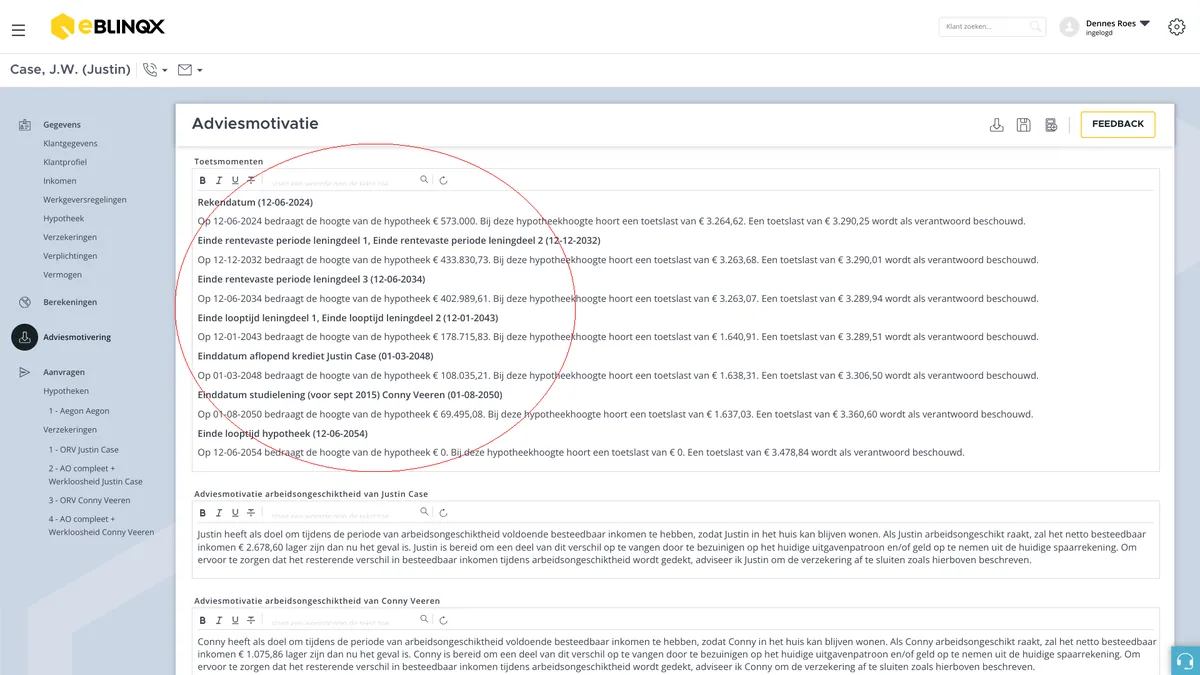Open the Gegevens section in the sidebar
1200x675 pixels.
point(62,125)
